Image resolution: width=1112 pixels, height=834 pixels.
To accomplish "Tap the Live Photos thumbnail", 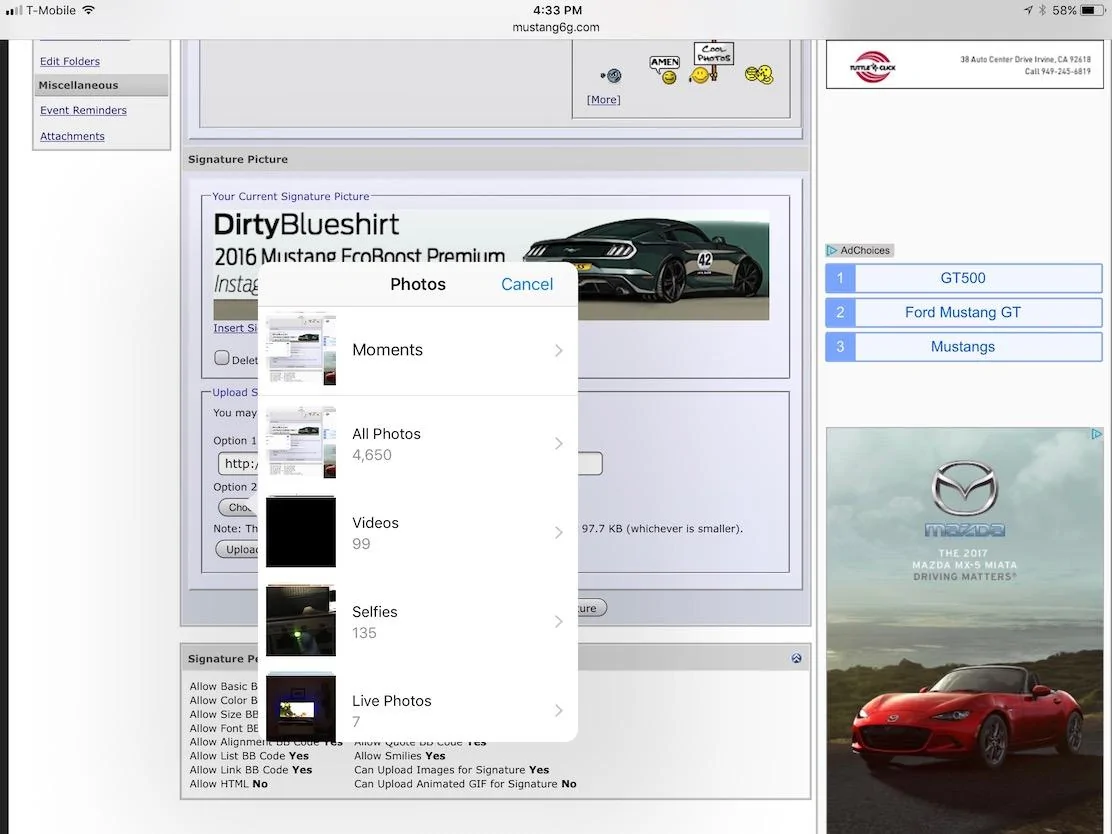I will tap(301, 708).
